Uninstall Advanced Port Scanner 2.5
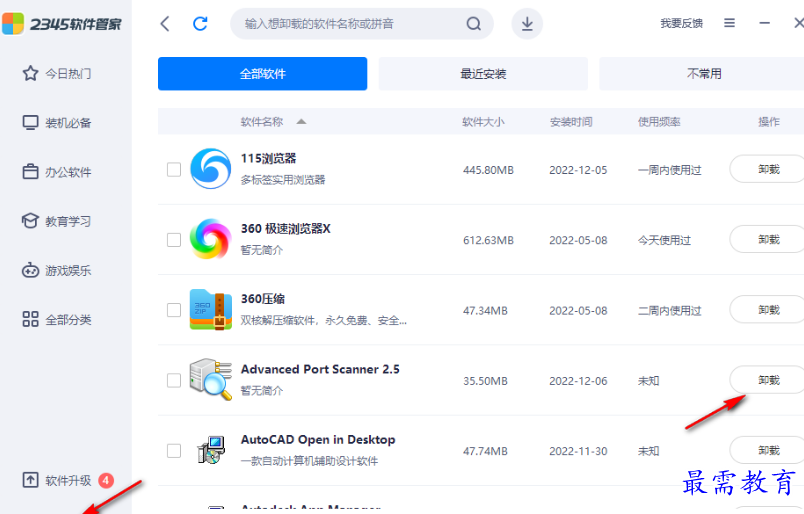Screen dimensions: 804x514 [x=768, y=380]
